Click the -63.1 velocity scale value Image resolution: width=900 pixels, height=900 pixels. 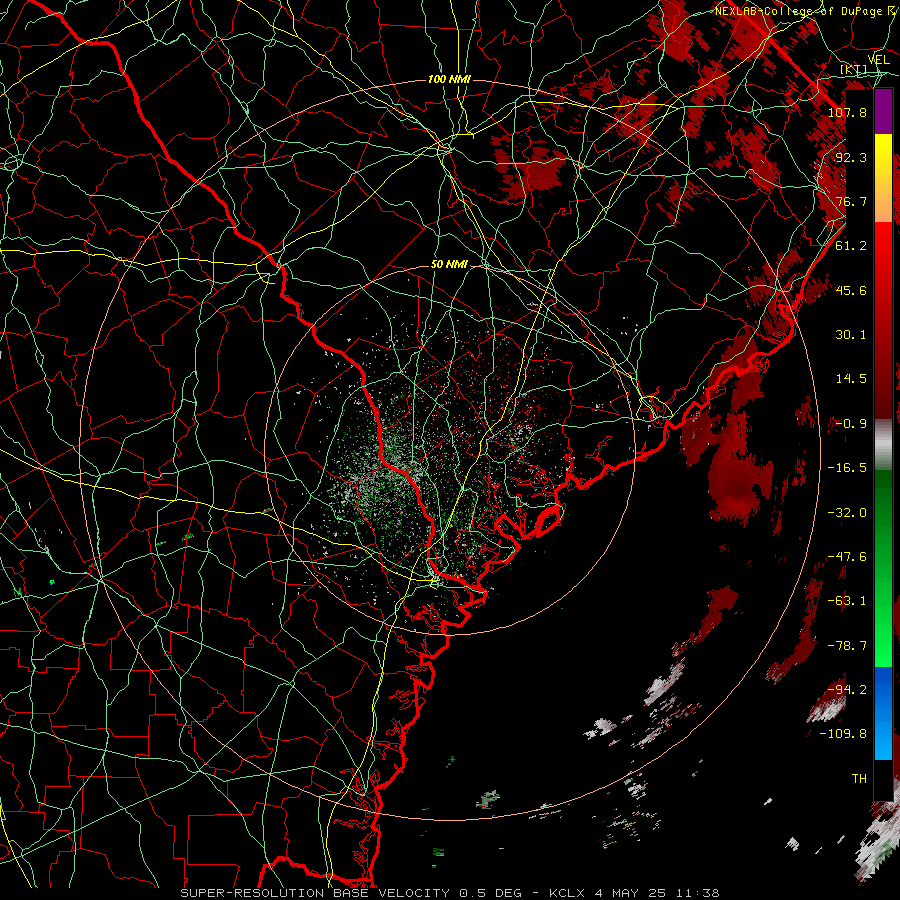[847, 601]
